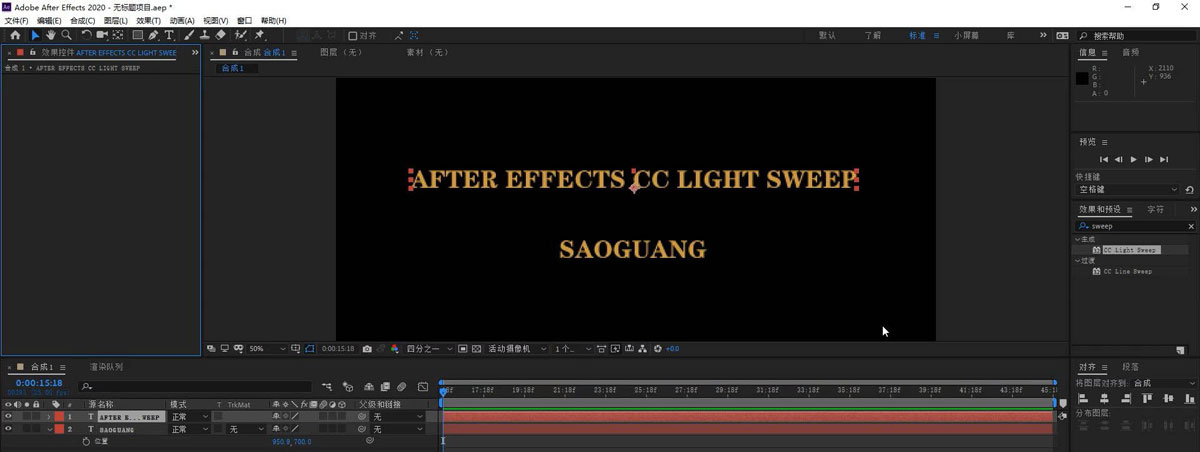Switch to the 小屏幕 workspace
Screen dimensions: 1200x452
point(966,35)
